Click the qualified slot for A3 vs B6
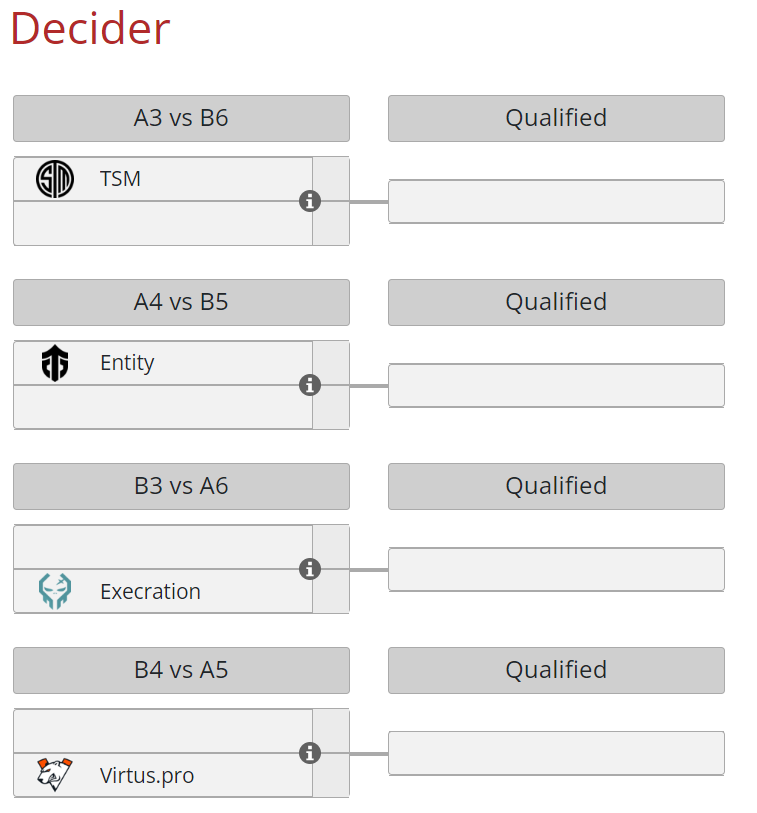This screenshot has width=757, height=813. [x=556, y=201]
